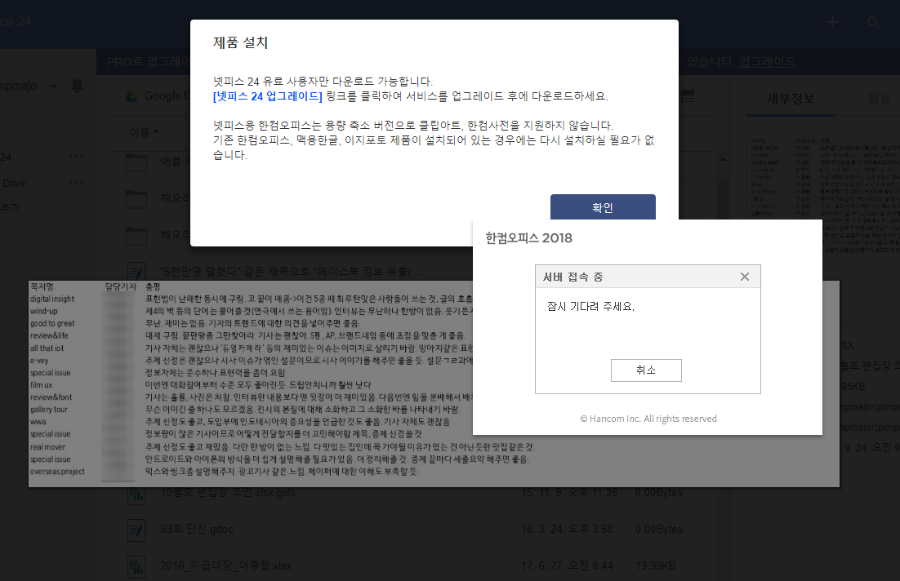This screenshot has width=900, height=581.
Task: Click the spreadsheet icon beside 2016_지급대장_이종철.xlsx
Action: tap(137, 567)
